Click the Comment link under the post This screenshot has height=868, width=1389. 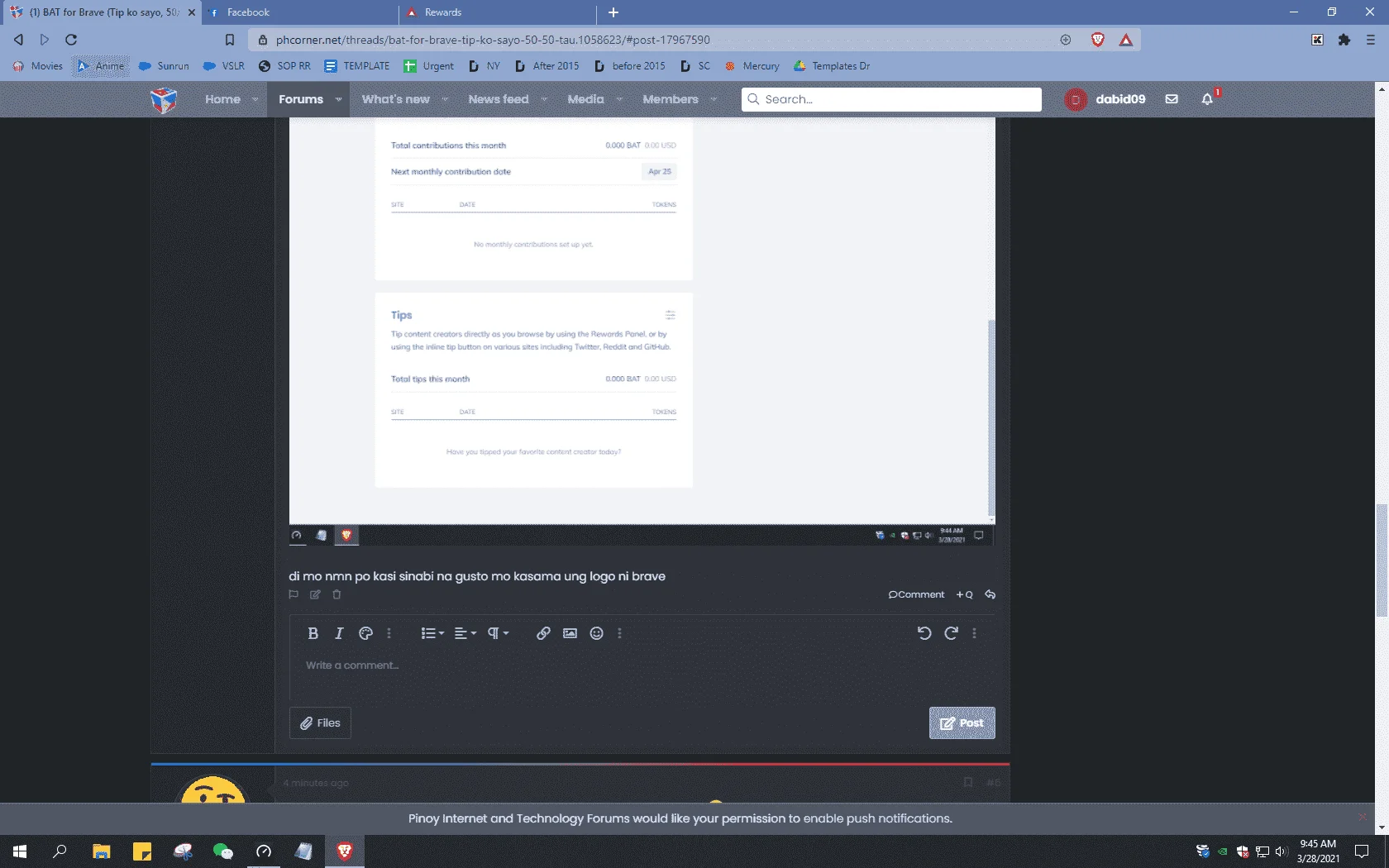pyautogui.click(x=916, y=594)
